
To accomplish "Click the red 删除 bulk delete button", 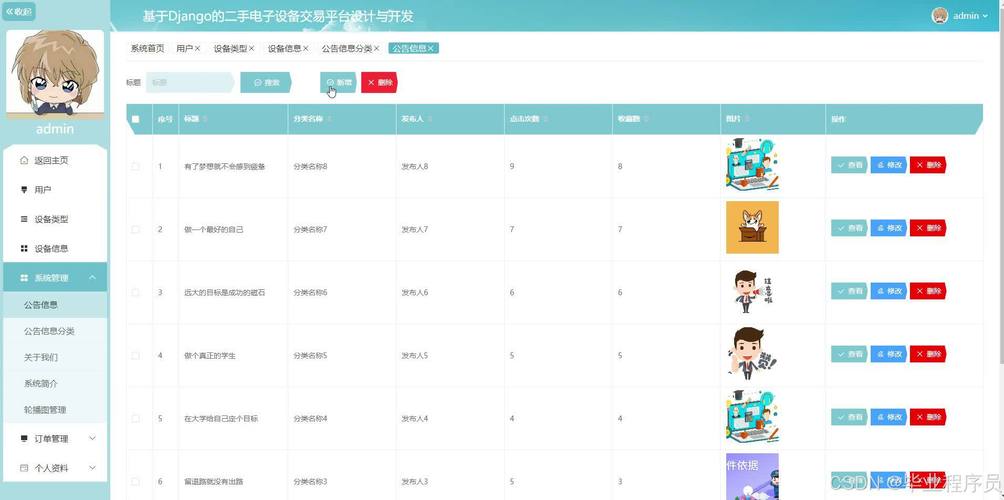I will [380, 83].
